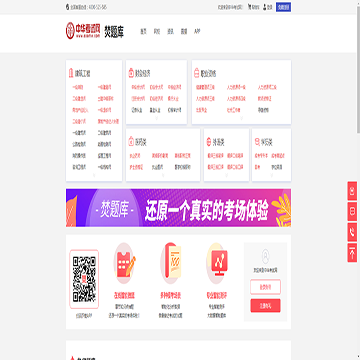Open the 题库 nav item

pyautogui.click(x=184, y=32)
